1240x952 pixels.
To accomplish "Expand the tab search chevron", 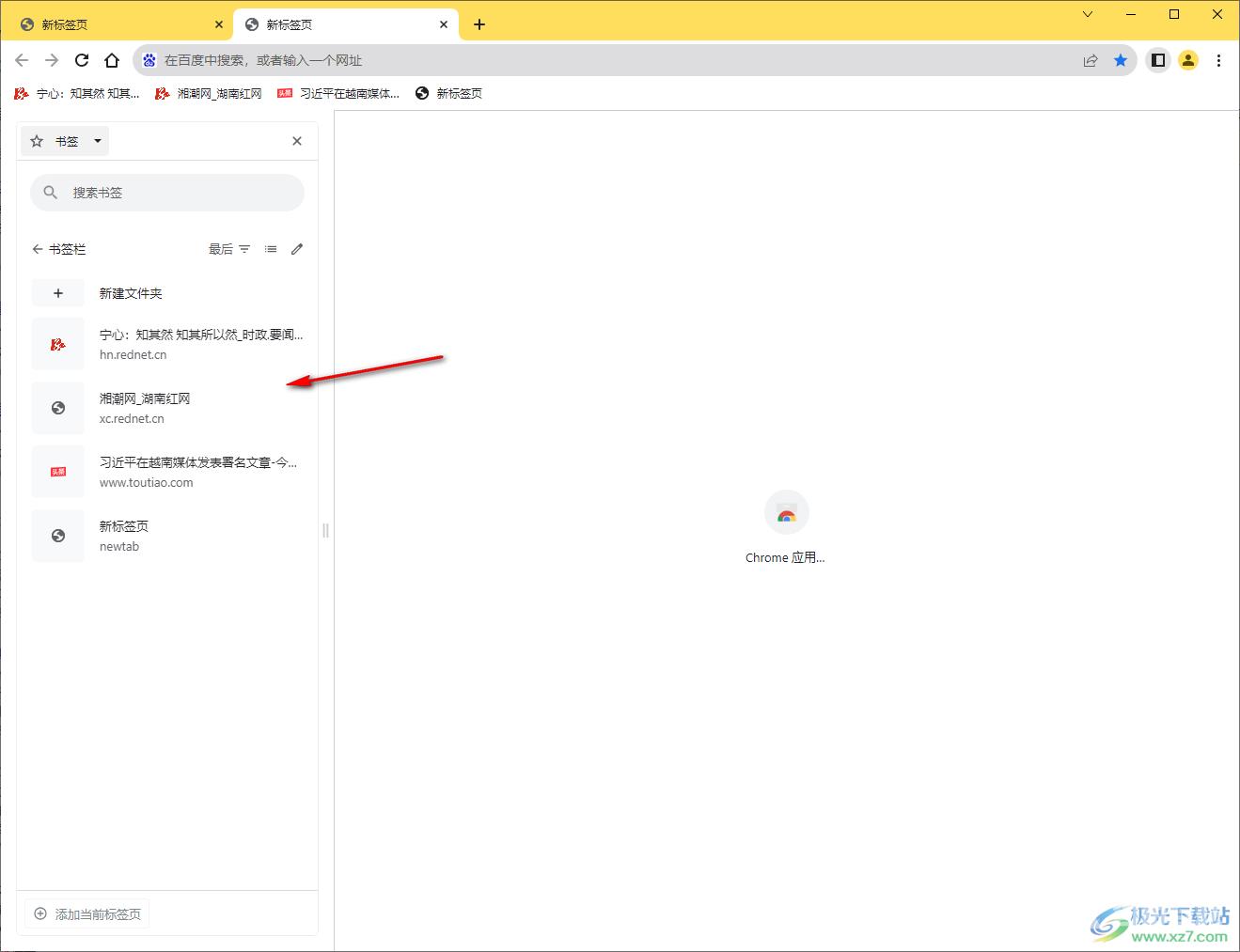I will [1088, 14].
